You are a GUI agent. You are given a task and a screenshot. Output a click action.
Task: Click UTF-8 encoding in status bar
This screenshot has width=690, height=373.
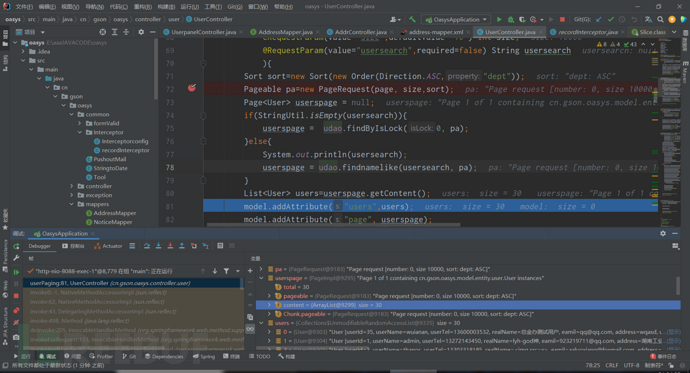coord(631,365)
